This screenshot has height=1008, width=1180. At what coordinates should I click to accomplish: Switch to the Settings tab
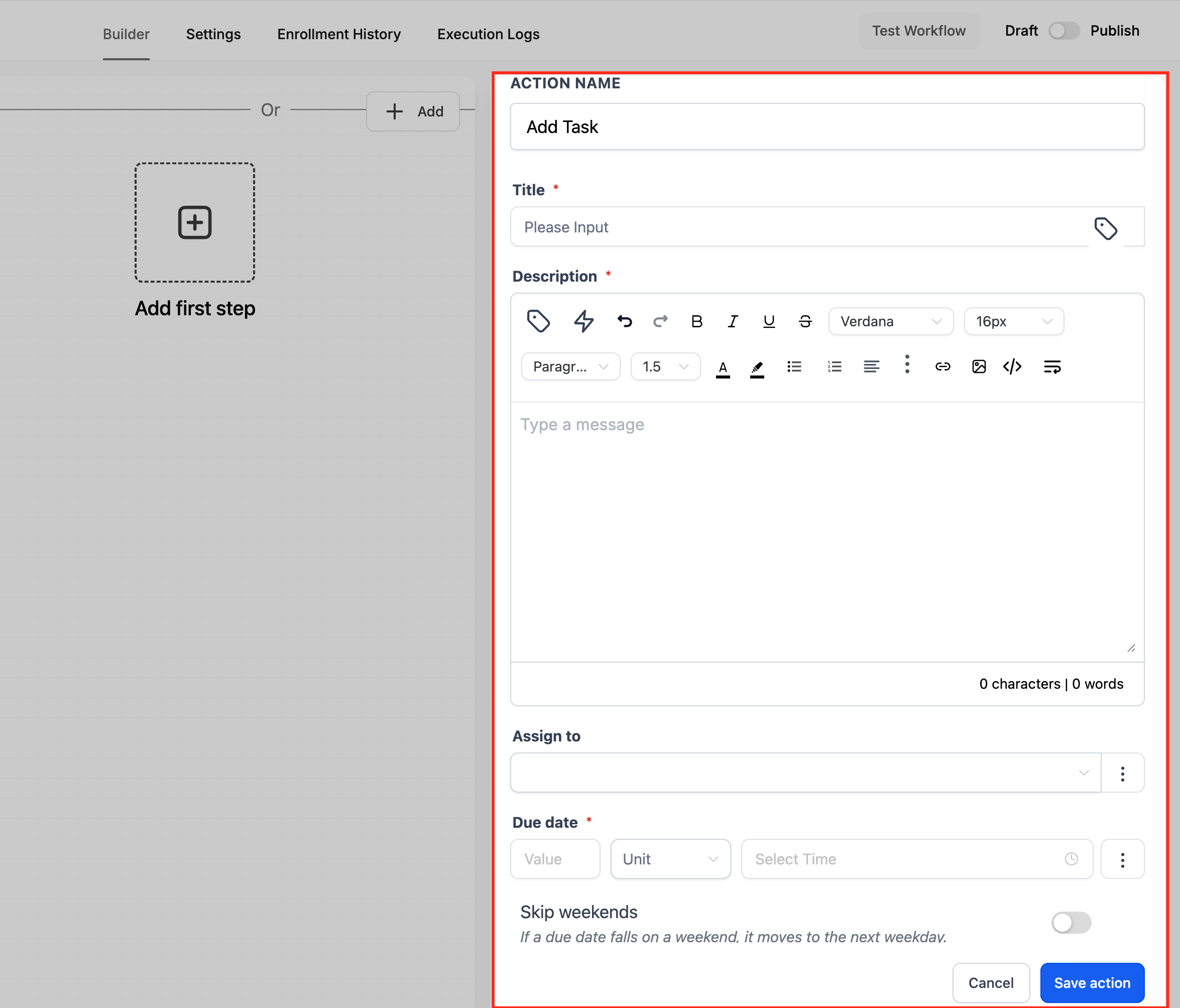coord(213,34)
